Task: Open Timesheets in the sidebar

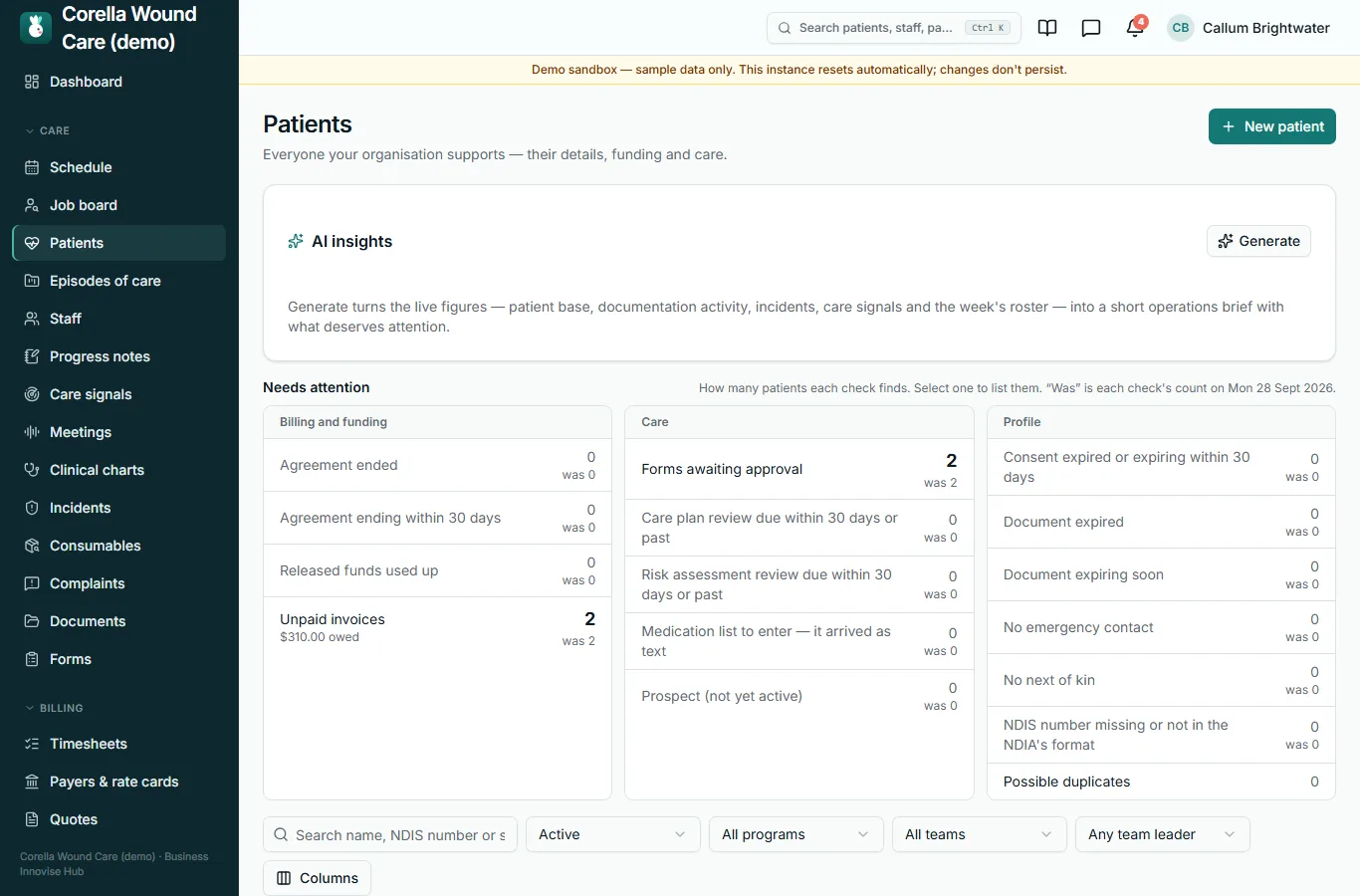Action: (x=118, y=744)
